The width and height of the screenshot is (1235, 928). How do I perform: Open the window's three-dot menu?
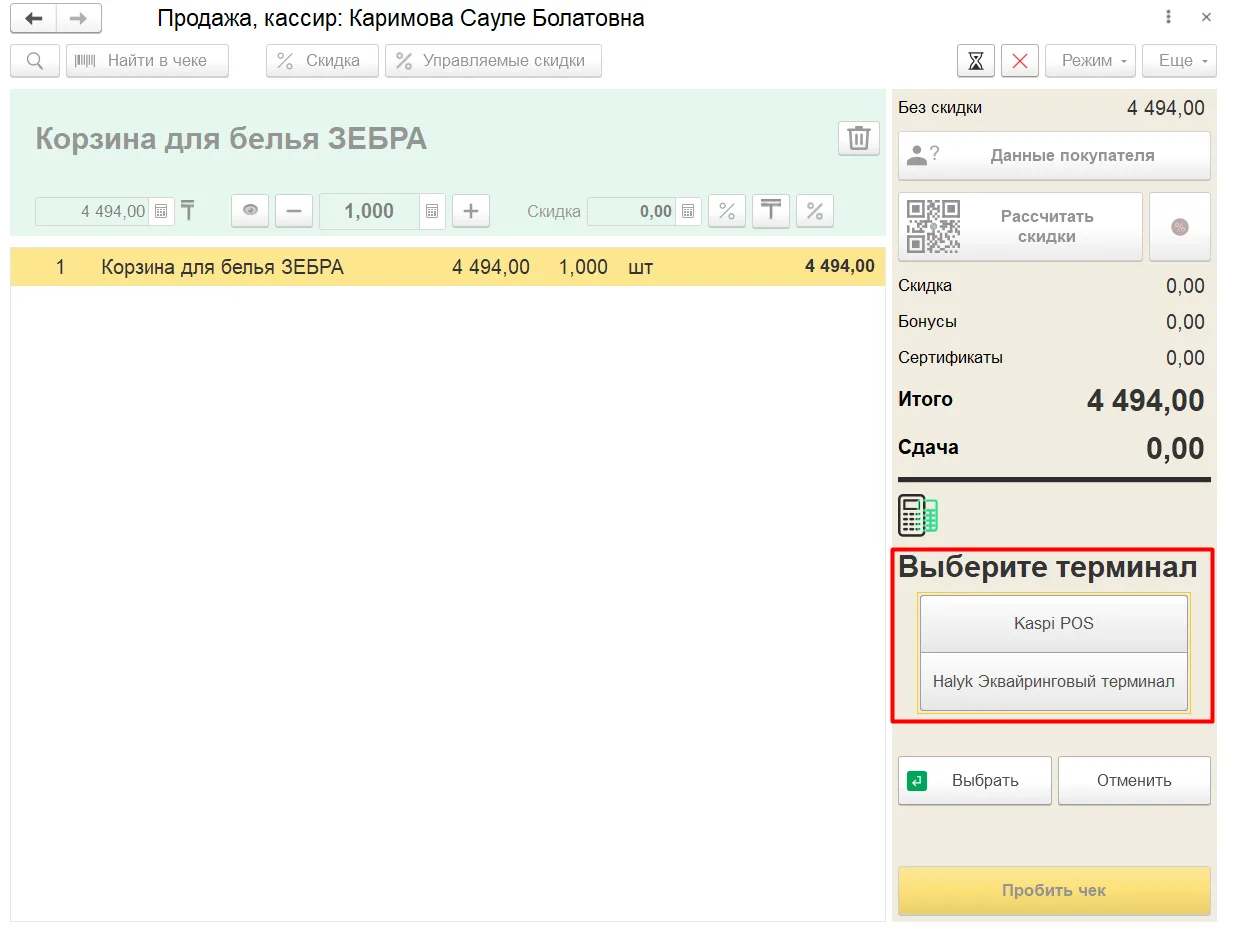point(1169,18)
